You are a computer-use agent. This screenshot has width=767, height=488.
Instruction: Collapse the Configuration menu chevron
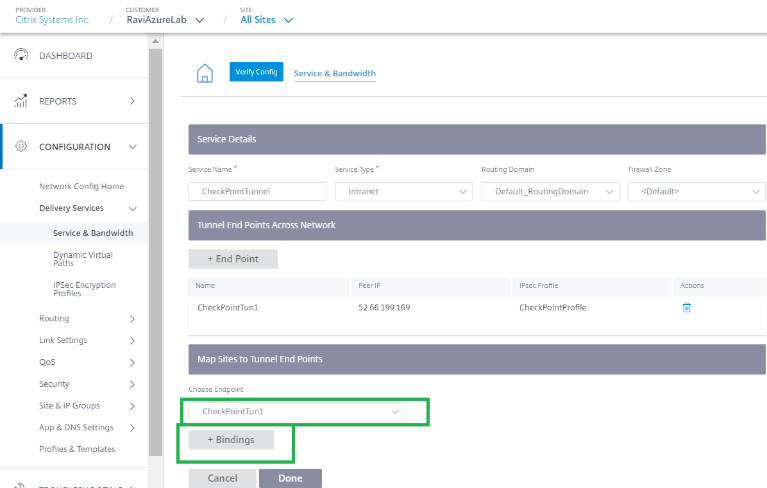(x=133, y=147)
